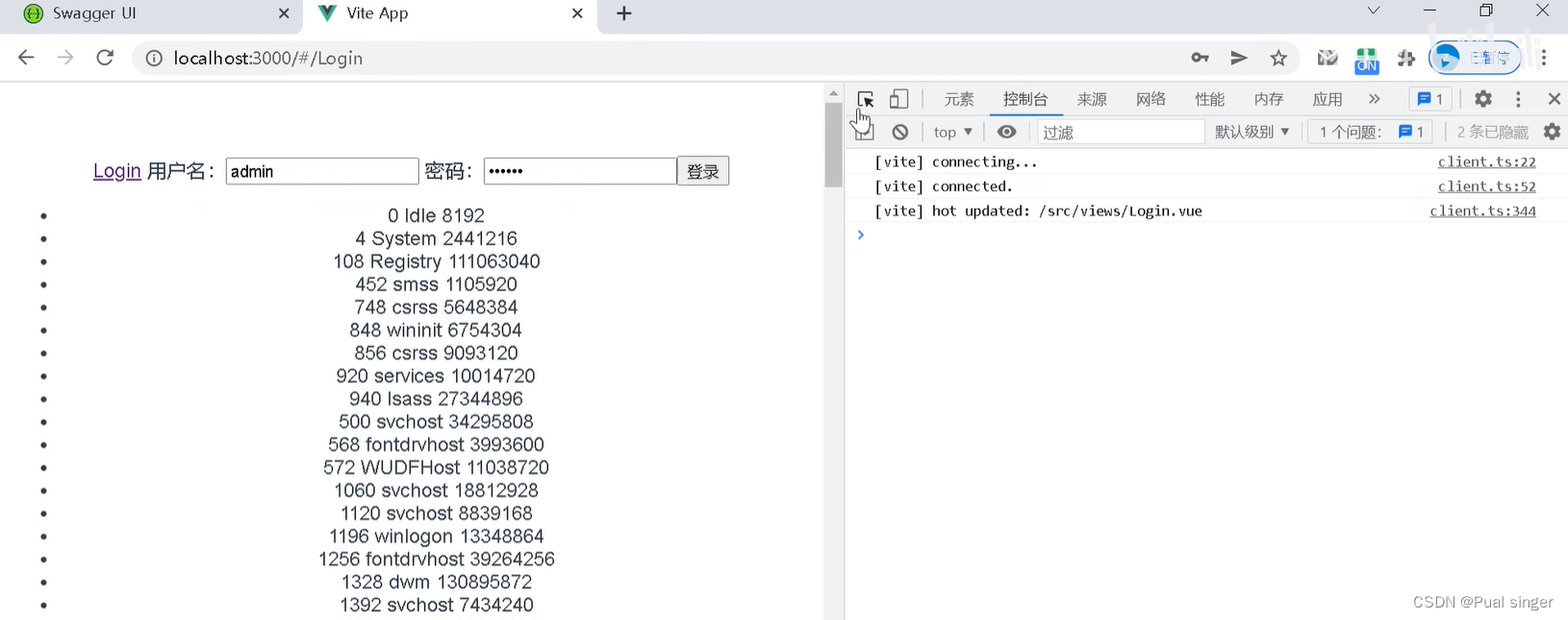The height and width of the screenshot is (620, 1568).
Task: Open the top context dropdown
Action: pos(952,132)
